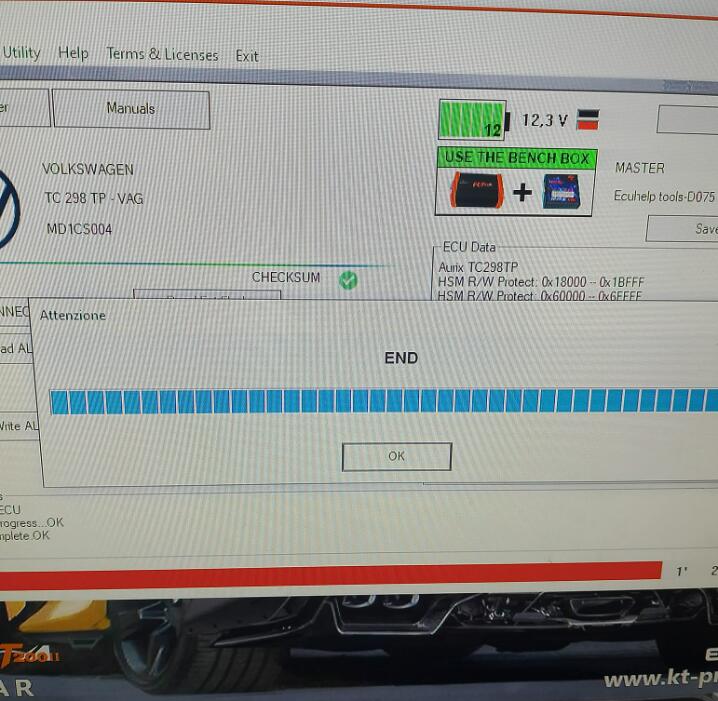Confirm the END dialog with OK
Screen dimensions: 718x701
pyautogui.click(x=397, y=456)
